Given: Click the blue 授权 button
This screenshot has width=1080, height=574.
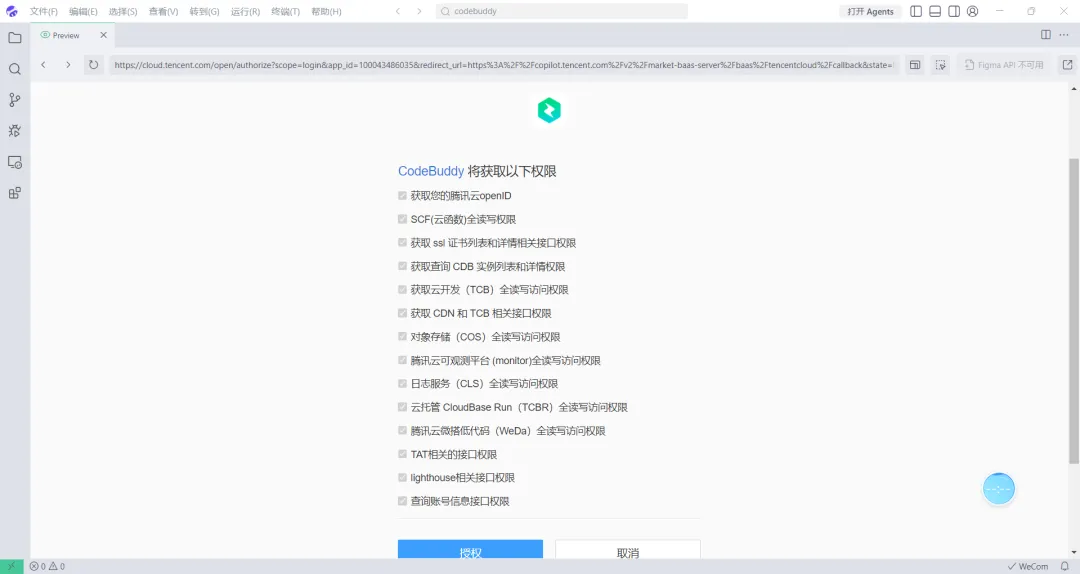Looking at the screenshot, I should click(x=470, y=549).
